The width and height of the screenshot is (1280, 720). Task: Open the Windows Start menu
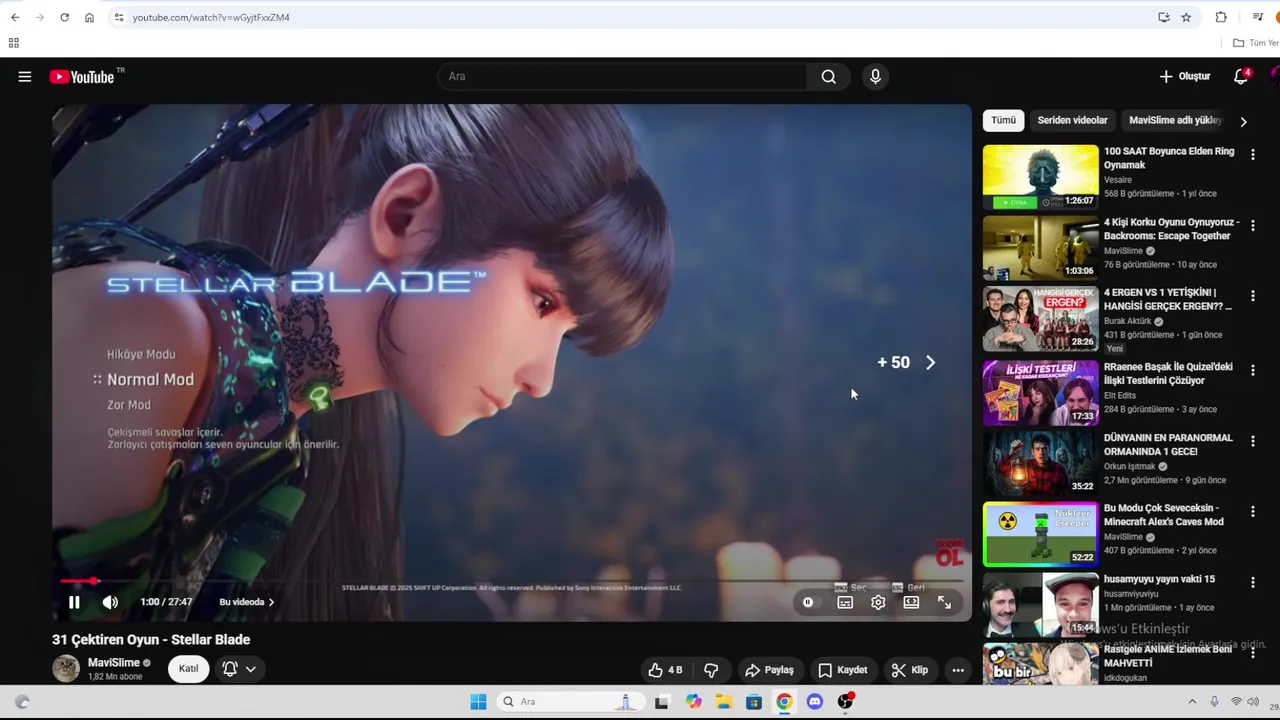point(478,702)
